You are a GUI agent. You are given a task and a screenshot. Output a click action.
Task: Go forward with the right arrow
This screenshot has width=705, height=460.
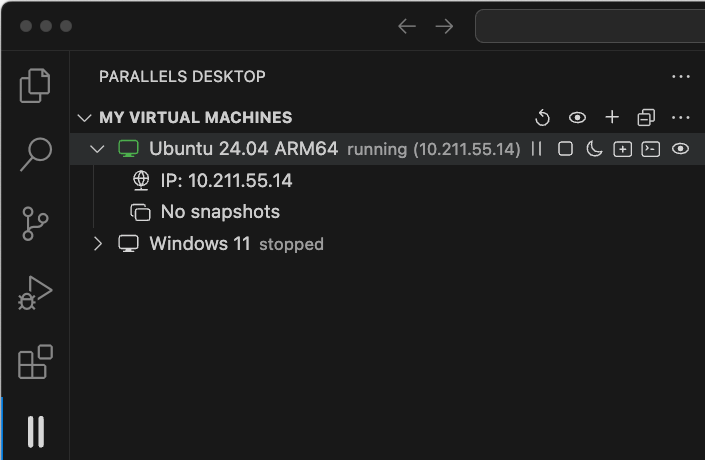[444, 26]
